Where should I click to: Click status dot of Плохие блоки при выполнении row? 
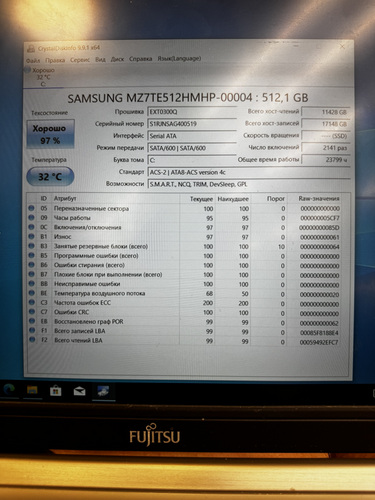(x=31, y=274)
